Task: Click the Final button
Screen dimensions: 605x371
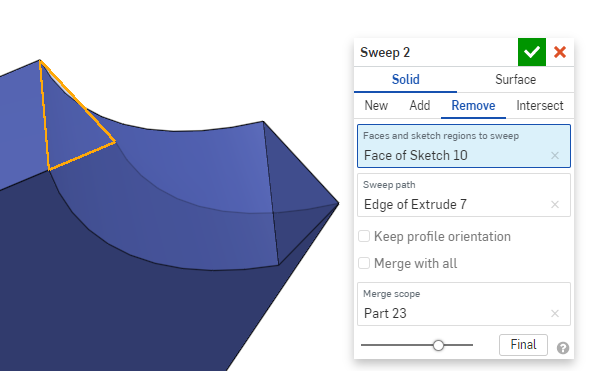Action: pyautogui.click(x=523, y=344)
